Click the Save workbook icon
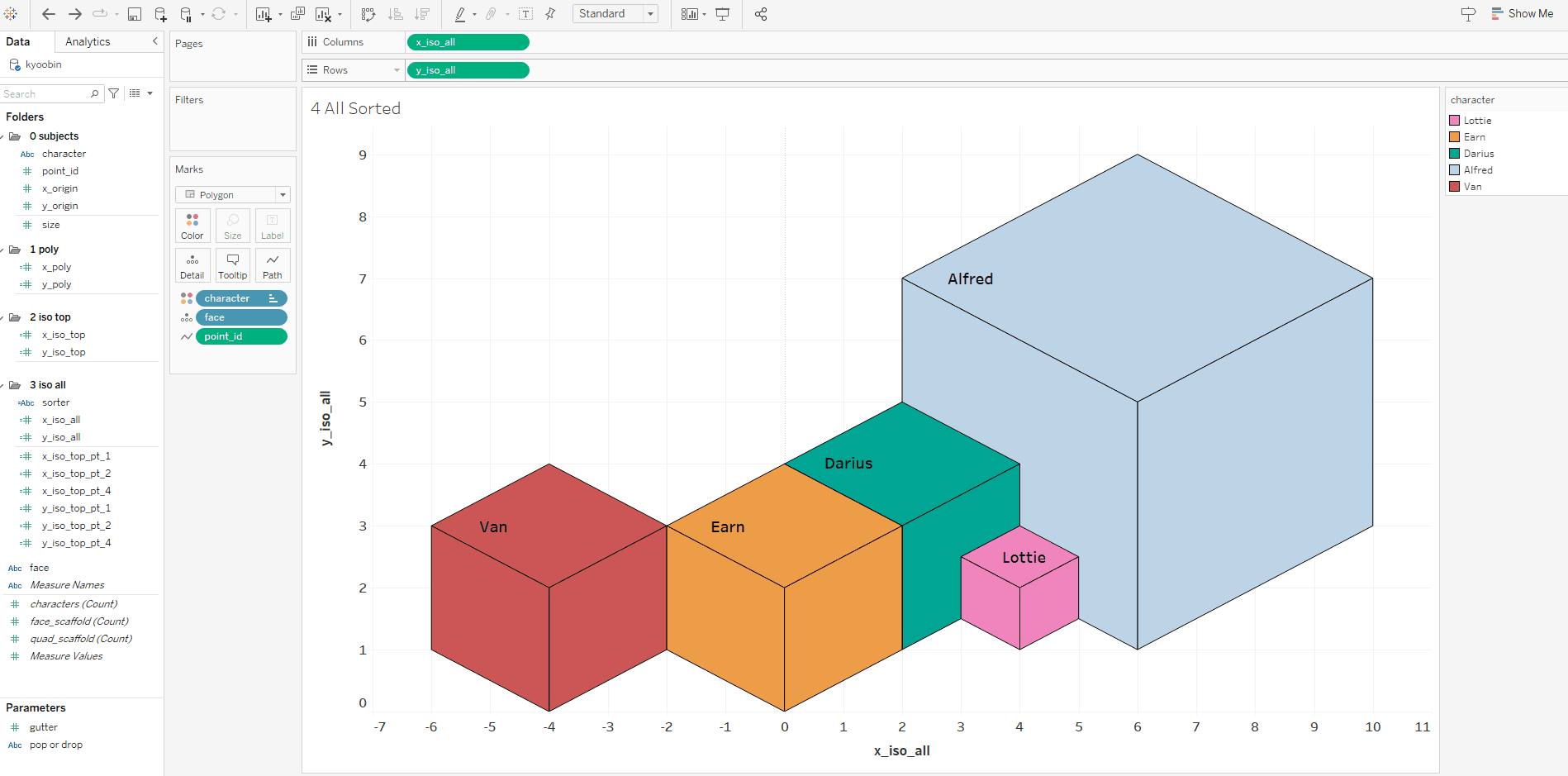This screenshot has height=776, width=1568. coord(135,14)
